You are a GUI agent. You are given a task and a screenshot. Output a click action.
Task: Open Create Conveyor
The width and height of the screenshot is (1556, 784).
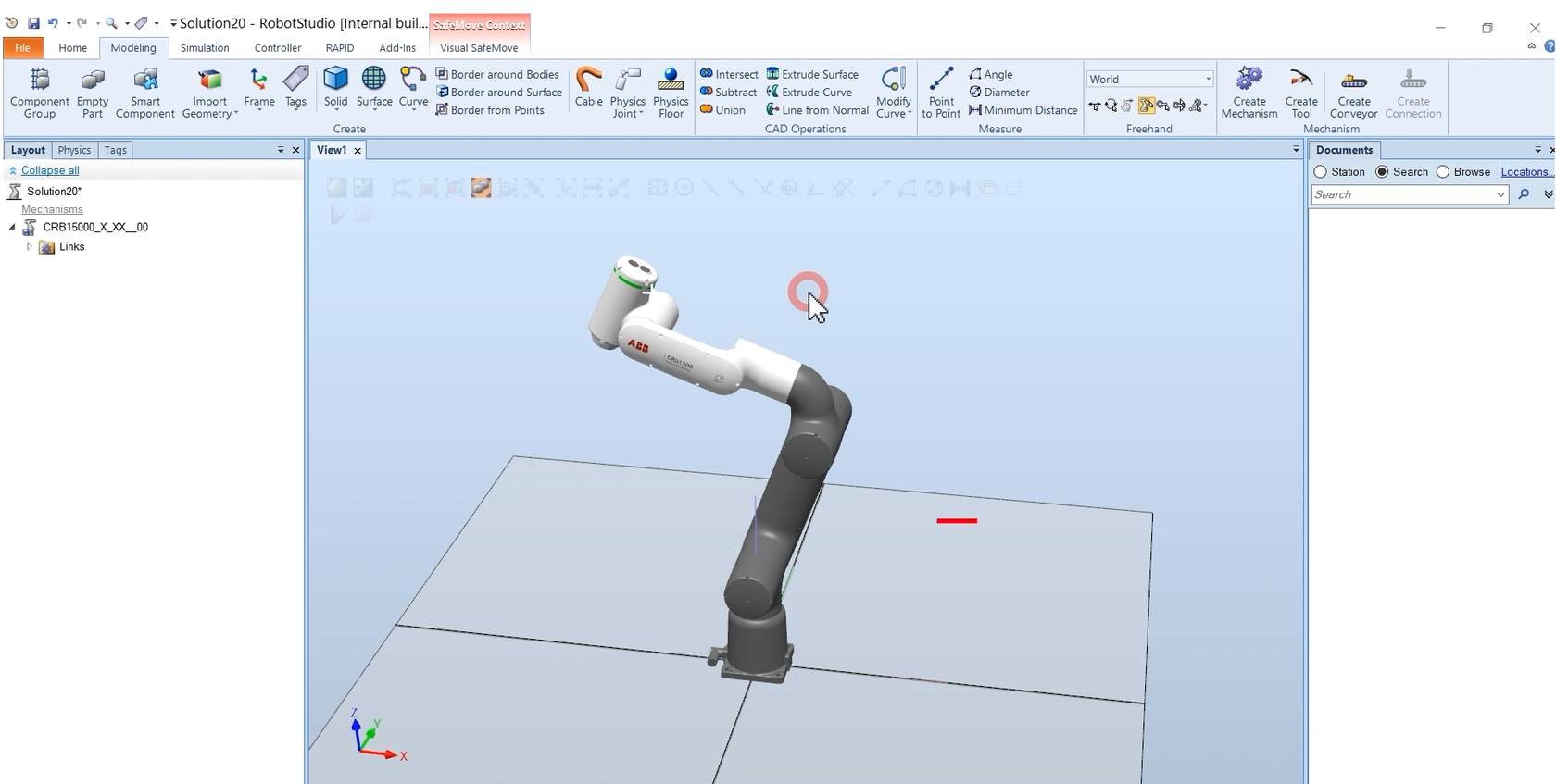1354,93
